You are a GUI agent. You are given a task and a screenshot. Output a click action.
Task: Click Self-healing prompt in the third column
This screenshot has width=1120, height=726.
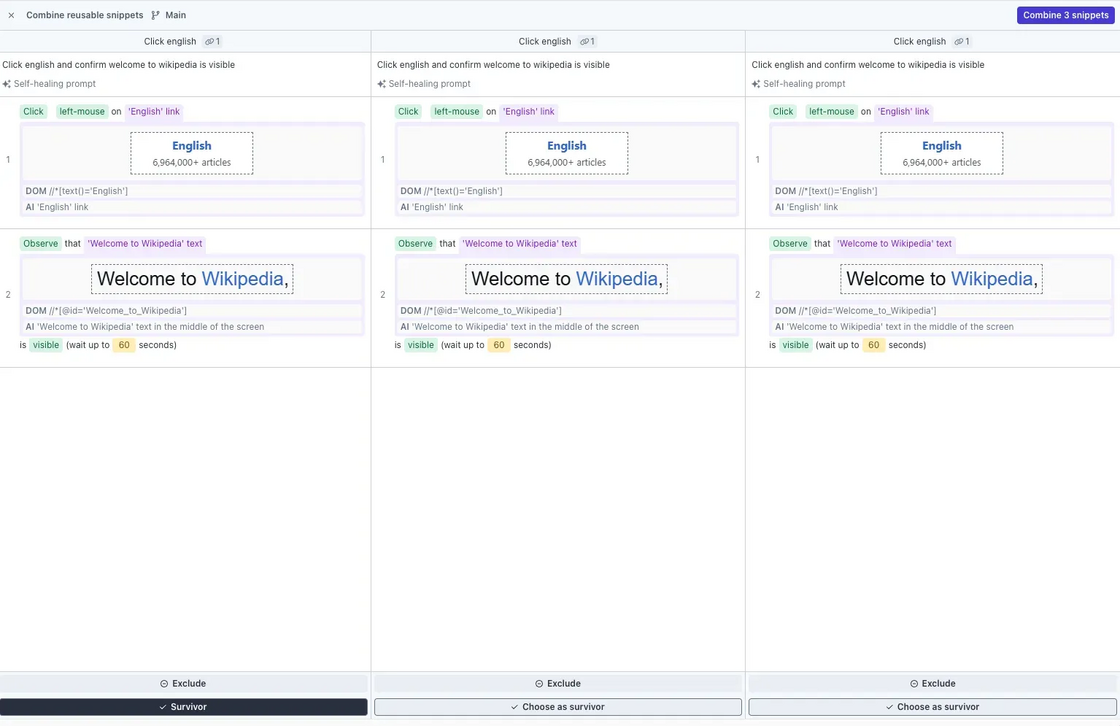pos(804,84)
